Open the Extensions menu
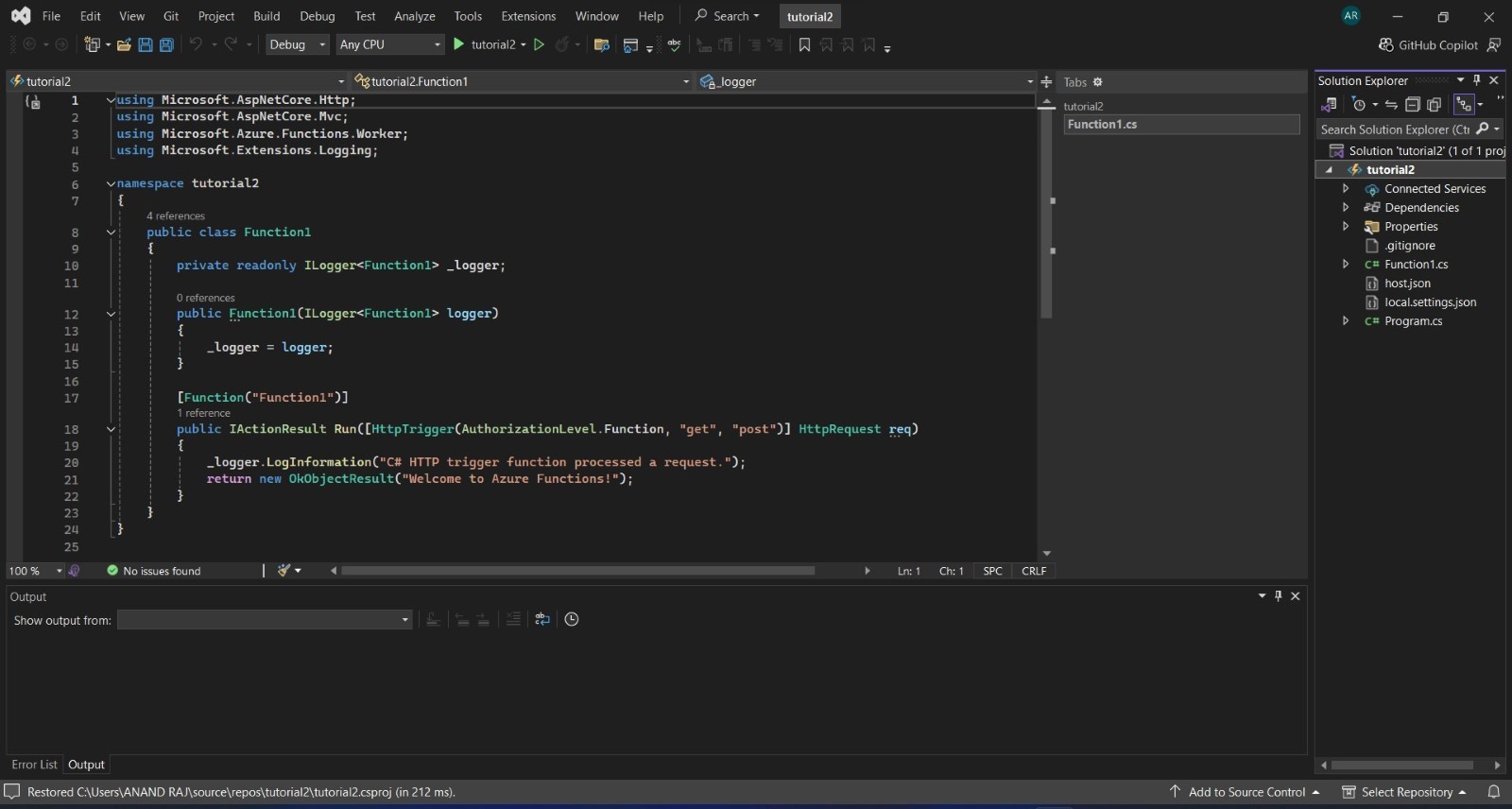 (x=528, y=16)
